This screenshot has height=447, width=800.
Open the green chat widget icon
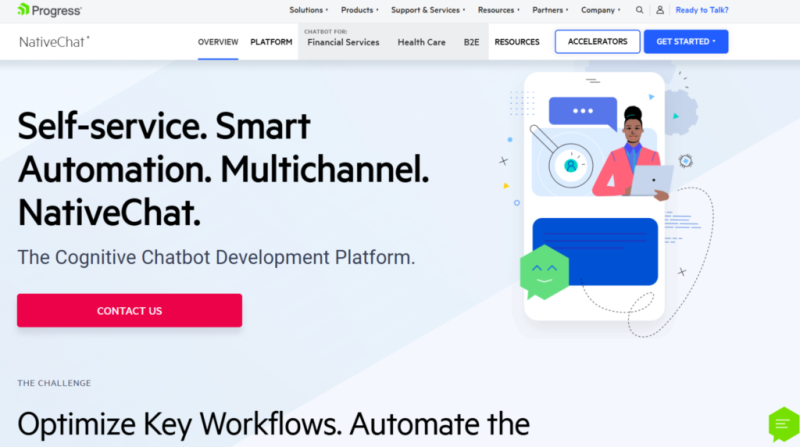[x=782, y=424]
